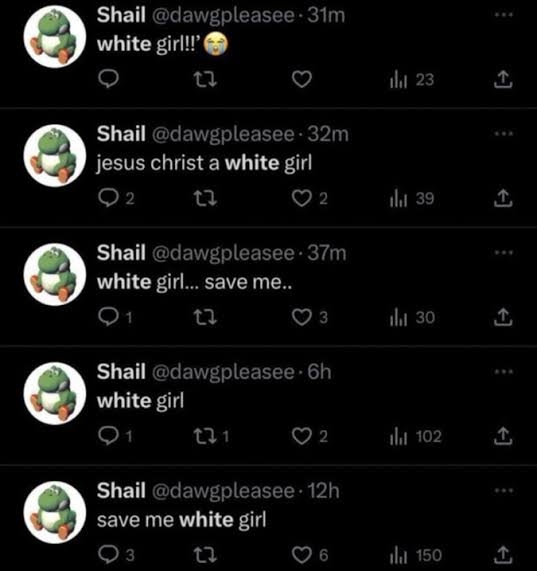Image resolution: width=537 pixels, height=571 pixels.
Task: Open the Yoshi avatar on the 37m tweet
Action: coord(55,274)
